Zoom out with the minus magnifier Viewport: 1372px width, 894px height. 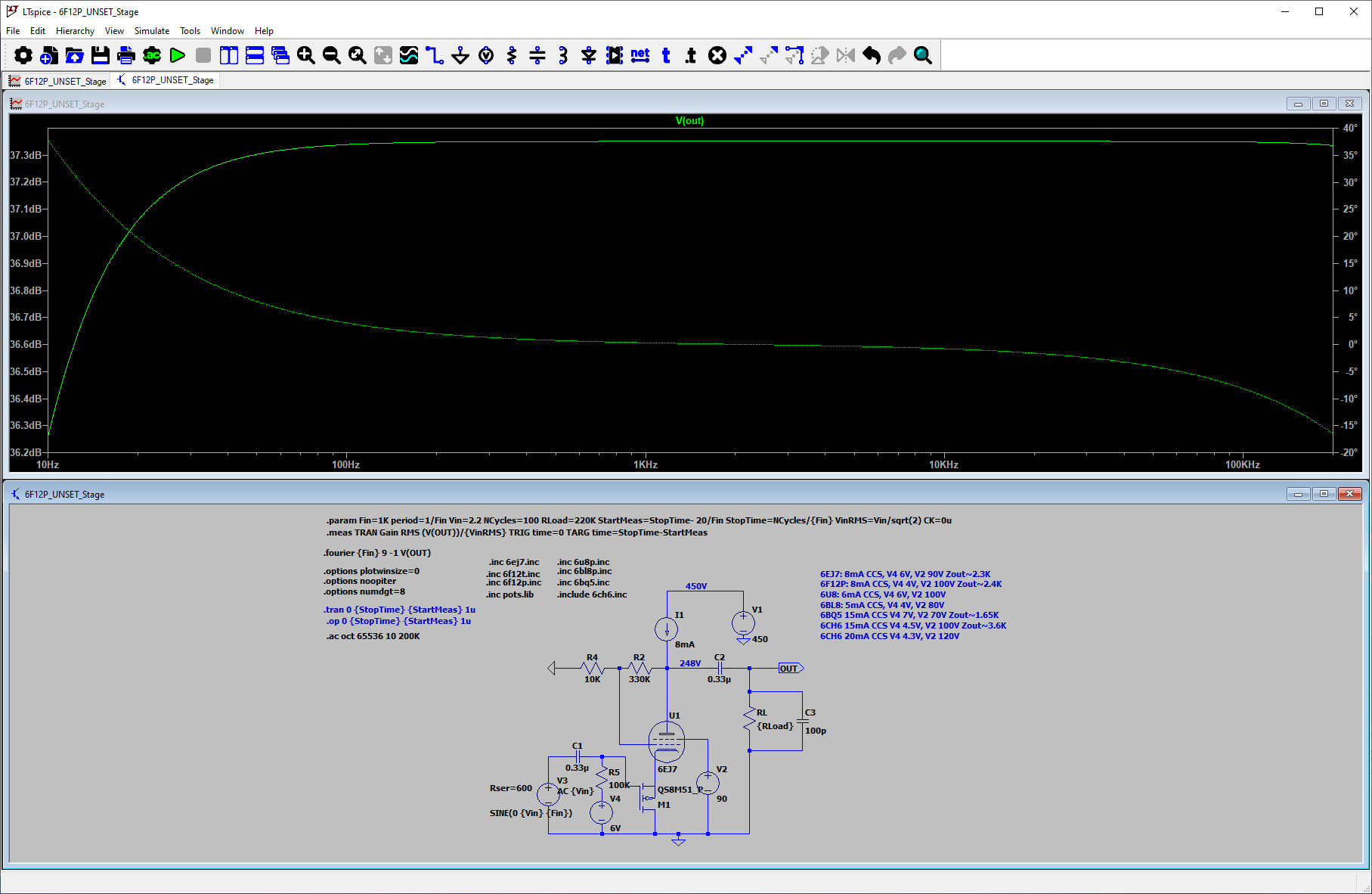click(332, 55)
